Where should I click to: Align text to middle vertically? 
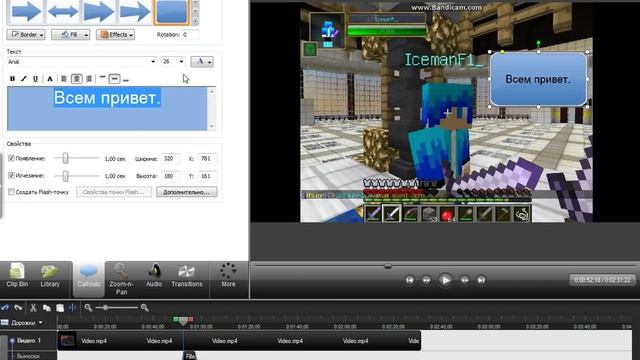pyautogui.click(x=115, y=79)
